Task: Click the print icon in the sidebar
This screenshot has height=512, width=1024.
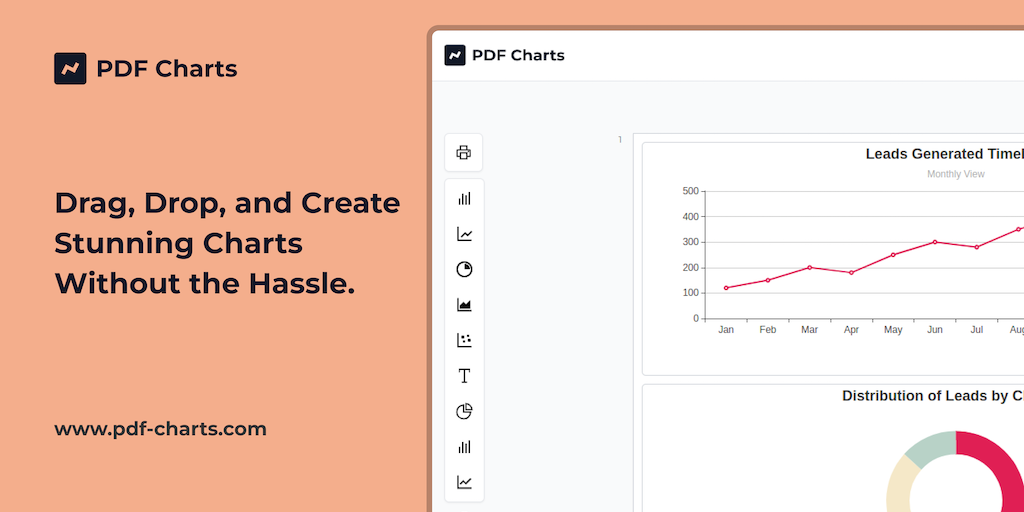Action: (x=464, y=153)
